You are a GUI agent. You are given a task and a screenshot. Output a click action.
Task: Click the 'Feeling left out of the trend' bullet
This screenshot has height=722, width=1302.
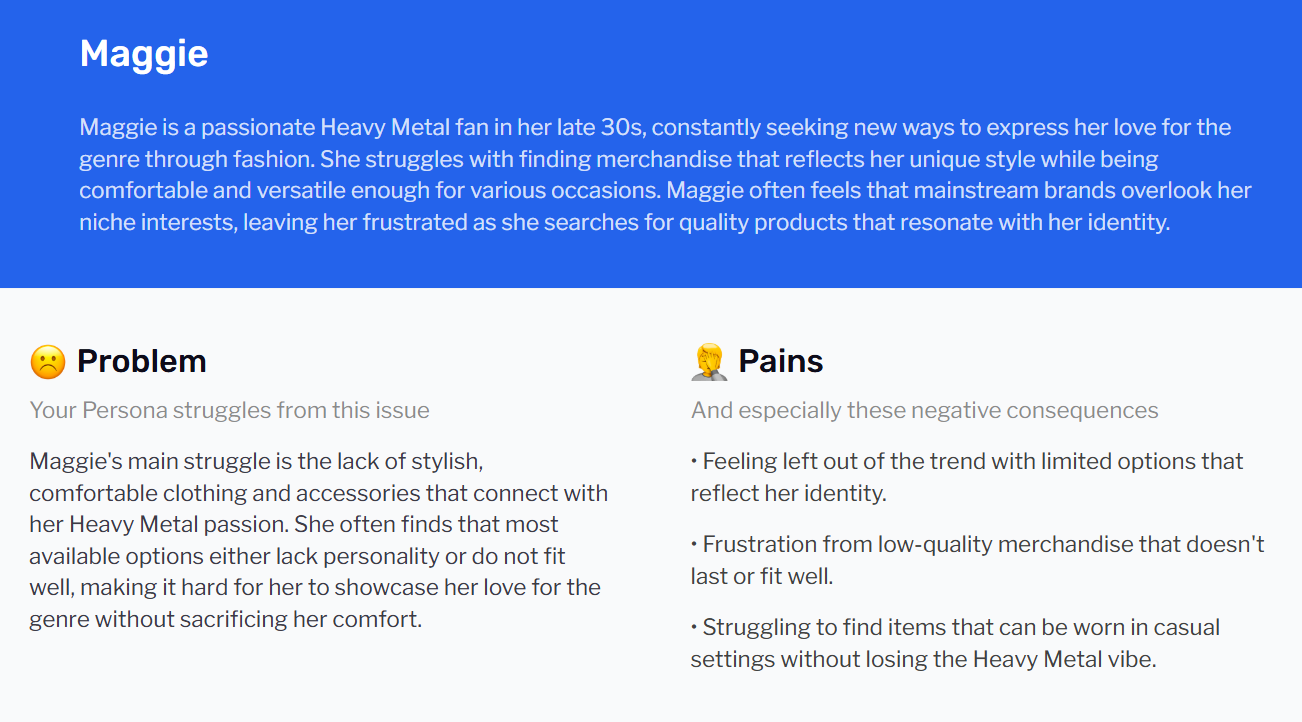(x=967, y=477)
